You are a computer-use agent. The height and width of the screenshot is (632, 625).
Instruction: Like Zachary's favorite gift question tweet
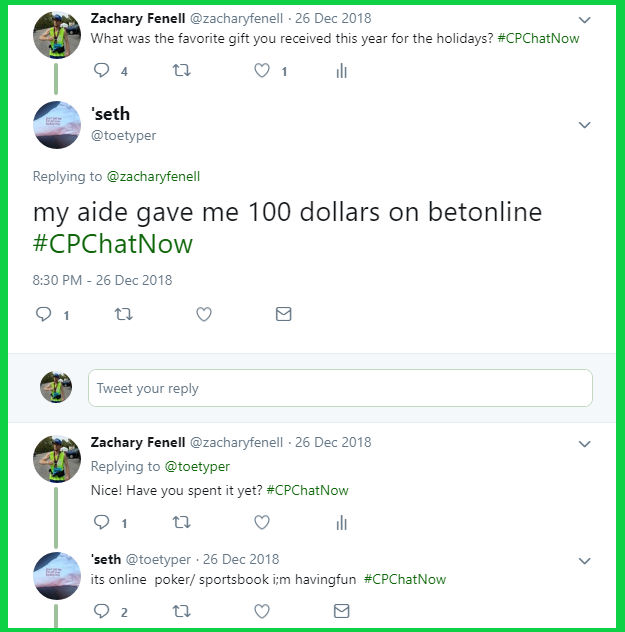262,71
